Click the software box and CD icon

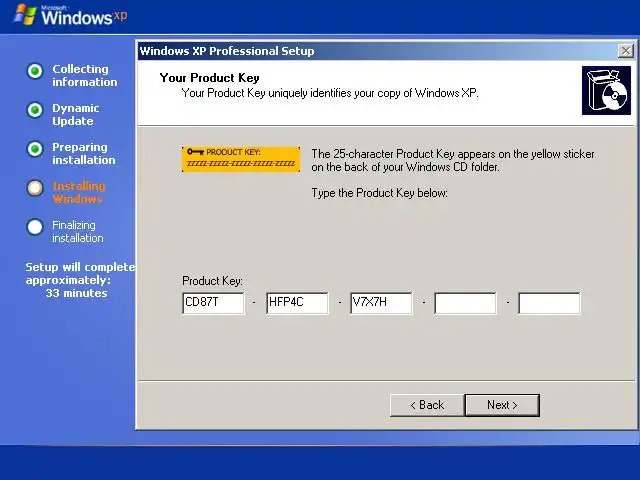tap(606, 91)
